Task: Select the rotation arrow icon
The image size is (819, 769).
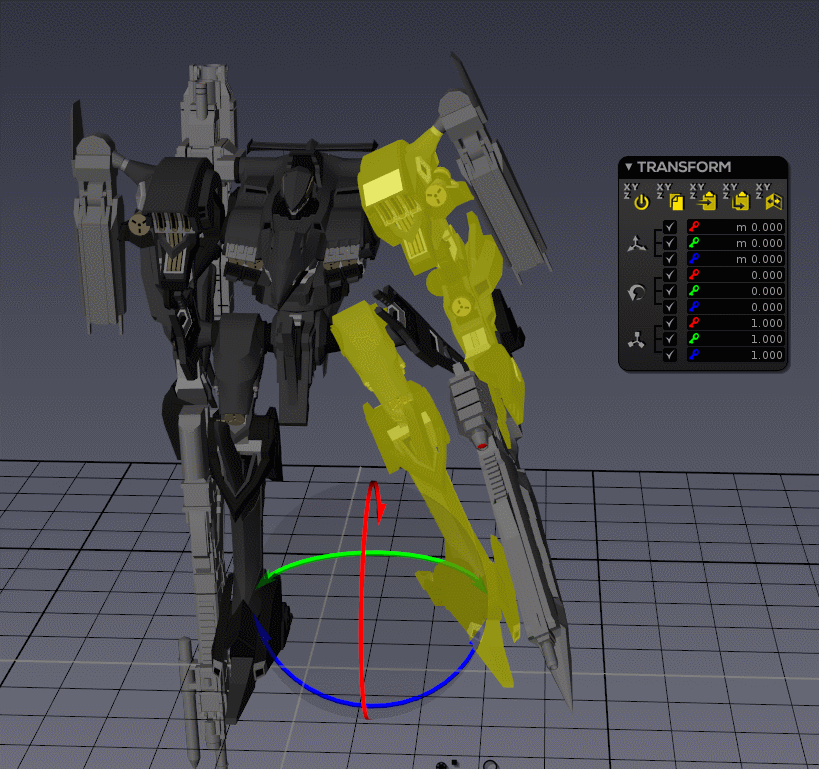Action: click(x=636, y=292)
